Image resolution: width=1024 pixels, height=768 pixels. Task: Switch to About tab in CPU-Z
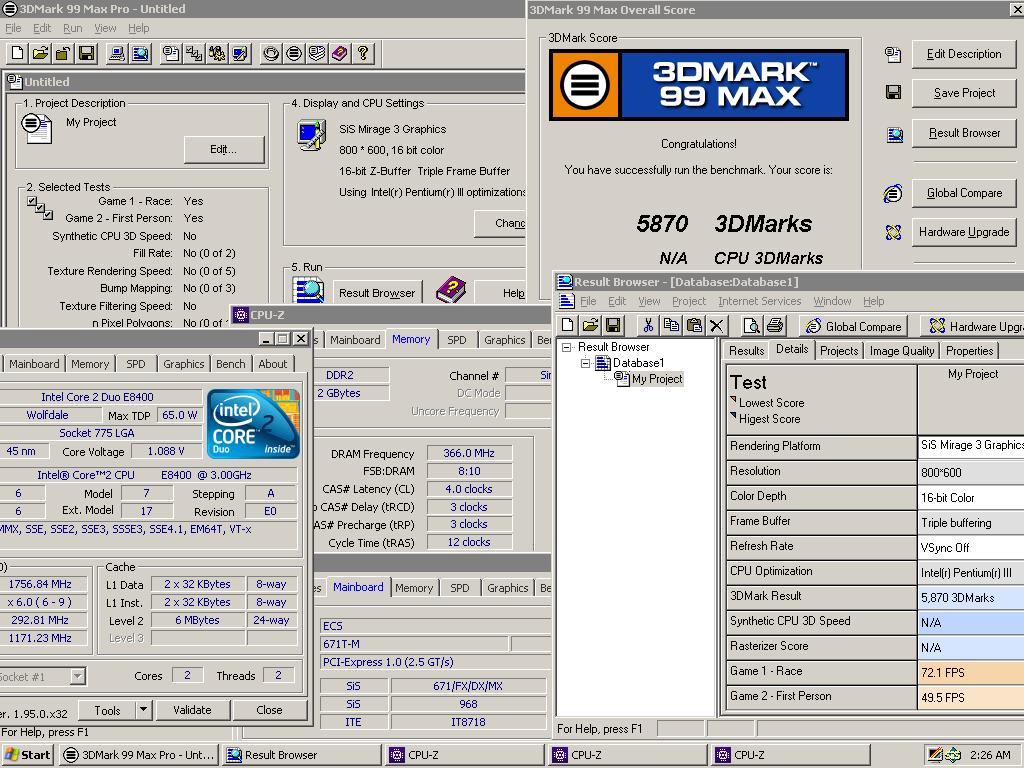click(272, 364)
